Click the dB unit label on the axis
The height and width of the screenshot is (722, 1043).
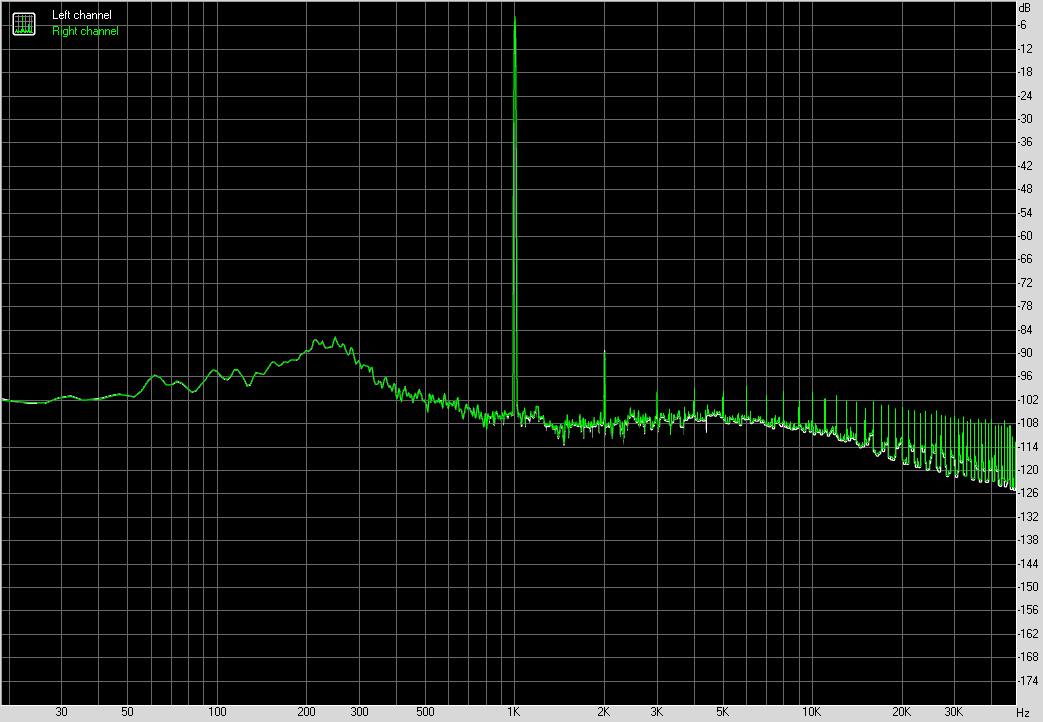click(1022, 8)
